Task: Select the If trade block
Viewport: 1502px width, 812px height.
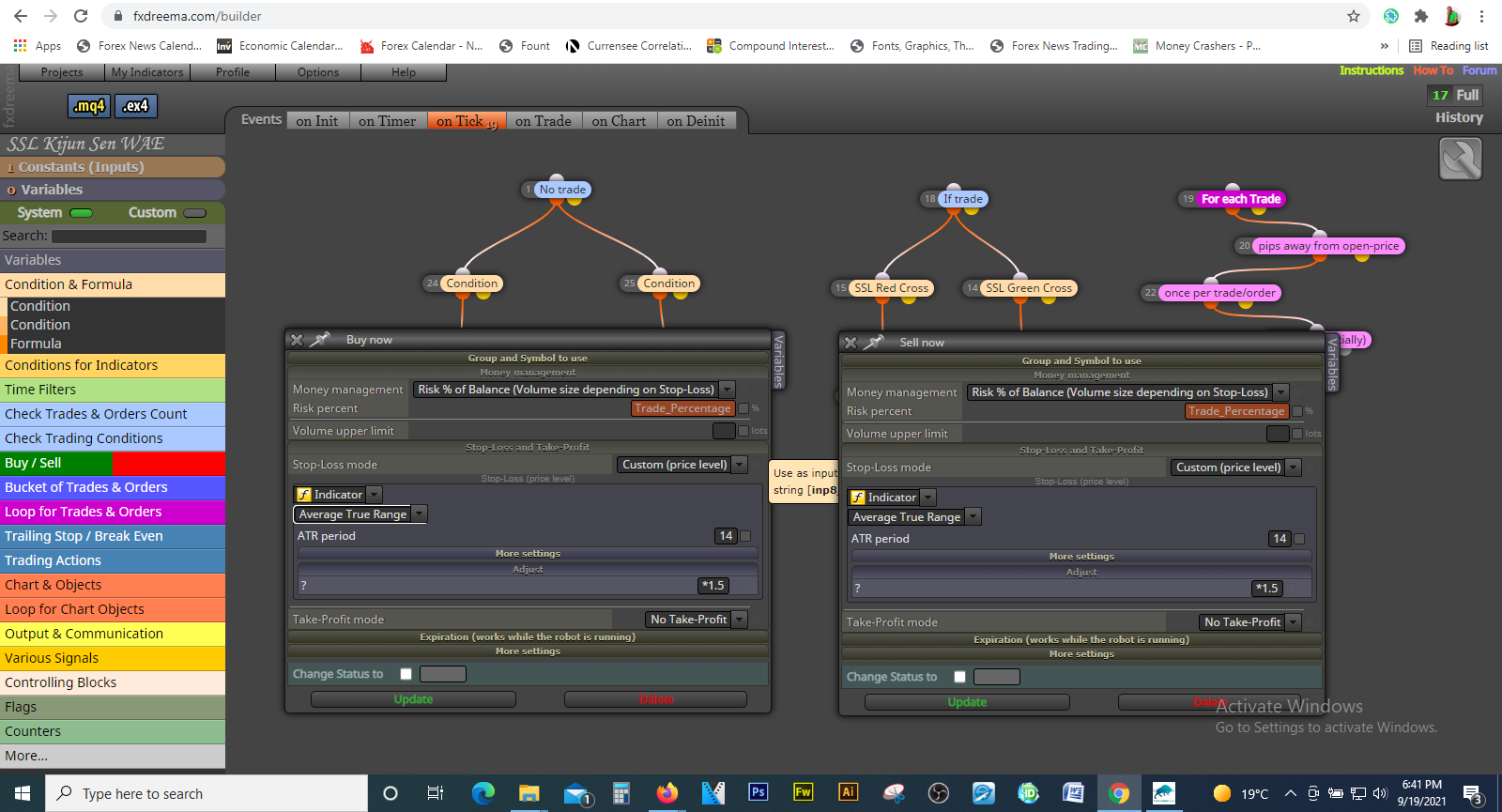Action: 962,199
